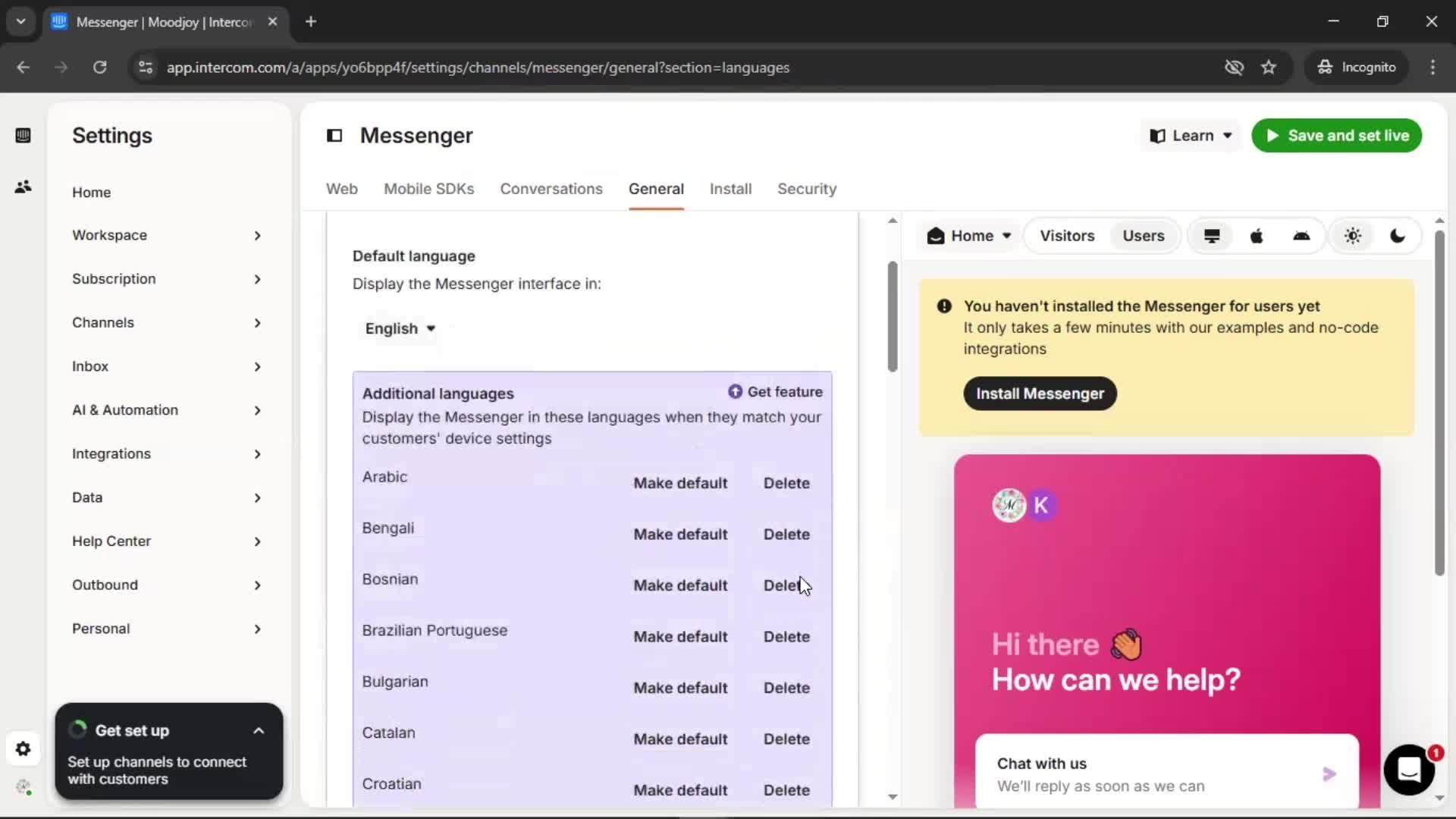Go back in browser history
This screenshot has width=1456, height=819.
click(x=24, y=67)
